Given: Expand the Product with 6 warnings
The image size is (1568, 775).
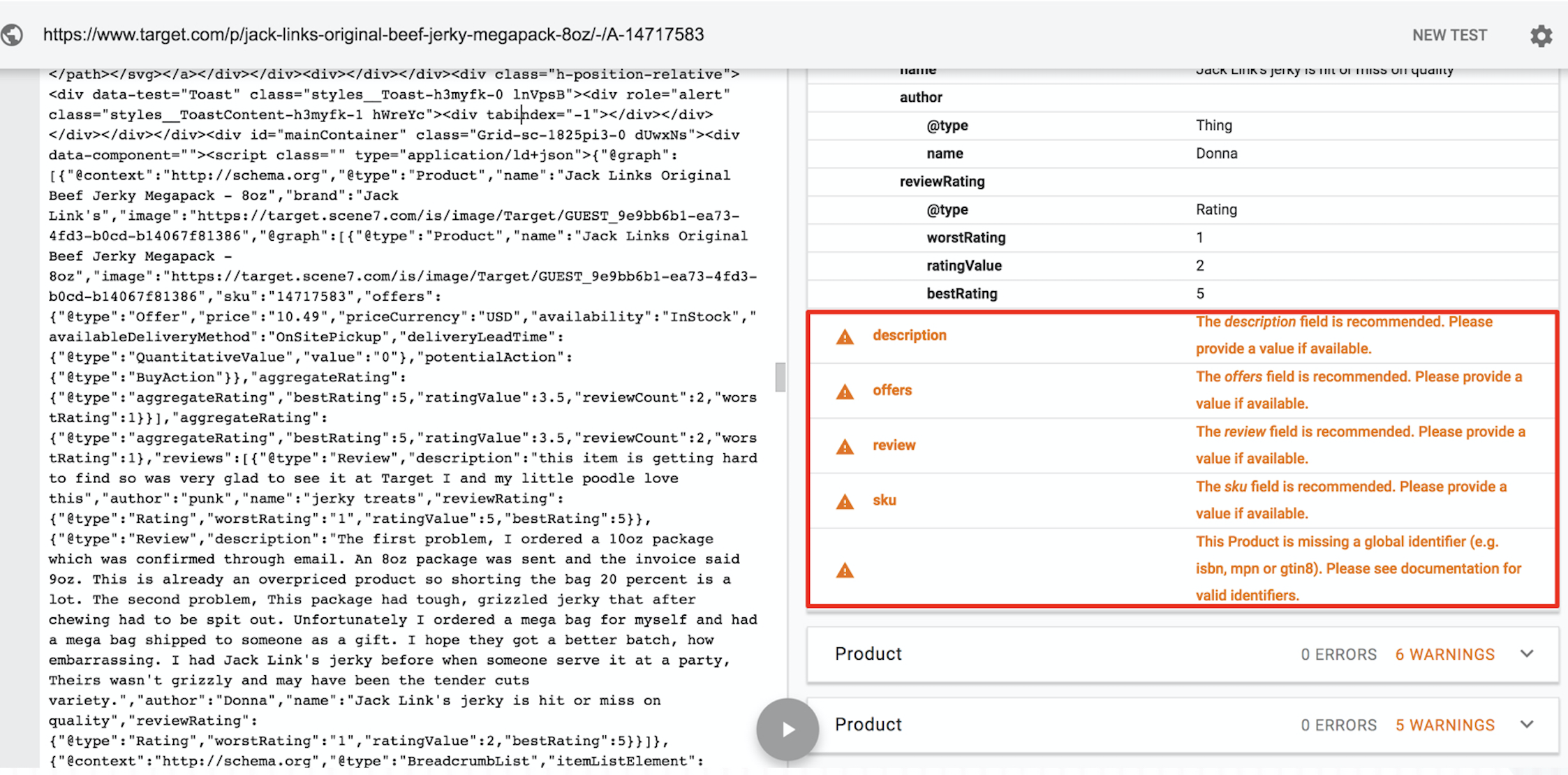Looking at the screenshot, I should pos(1527,654).
